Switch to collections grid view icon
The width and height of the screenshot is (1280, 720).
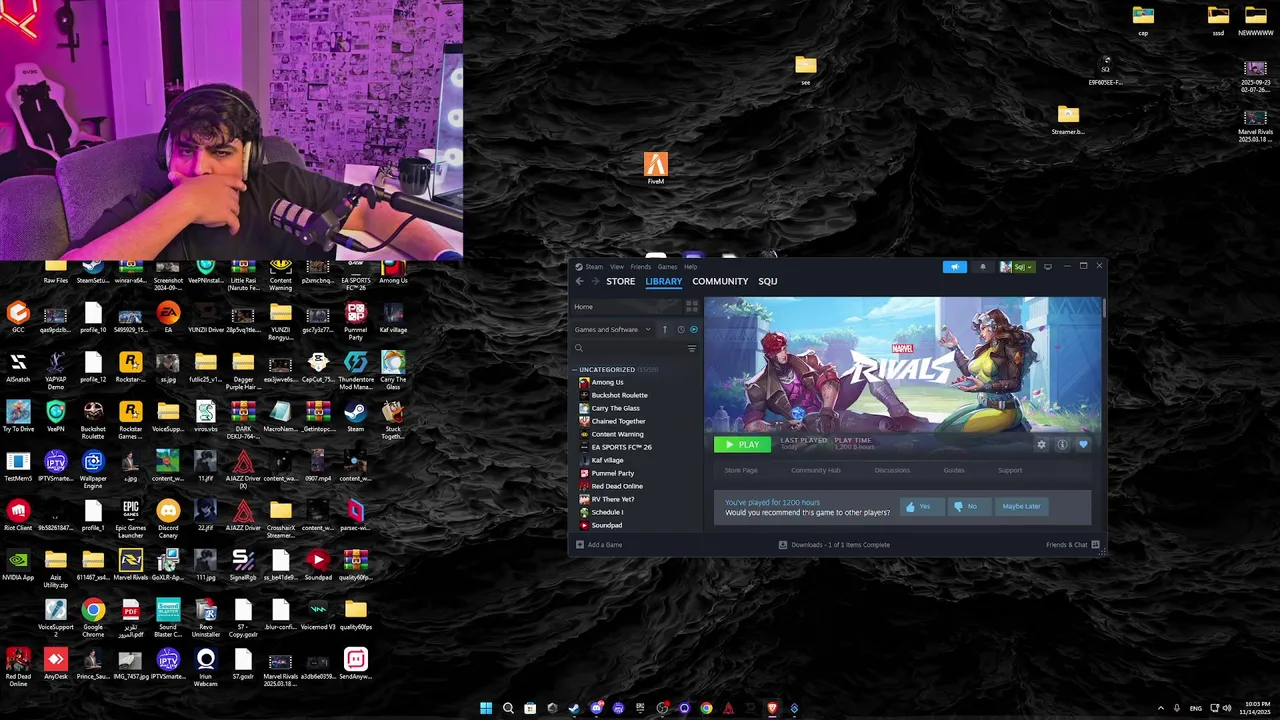pos(691,307)
